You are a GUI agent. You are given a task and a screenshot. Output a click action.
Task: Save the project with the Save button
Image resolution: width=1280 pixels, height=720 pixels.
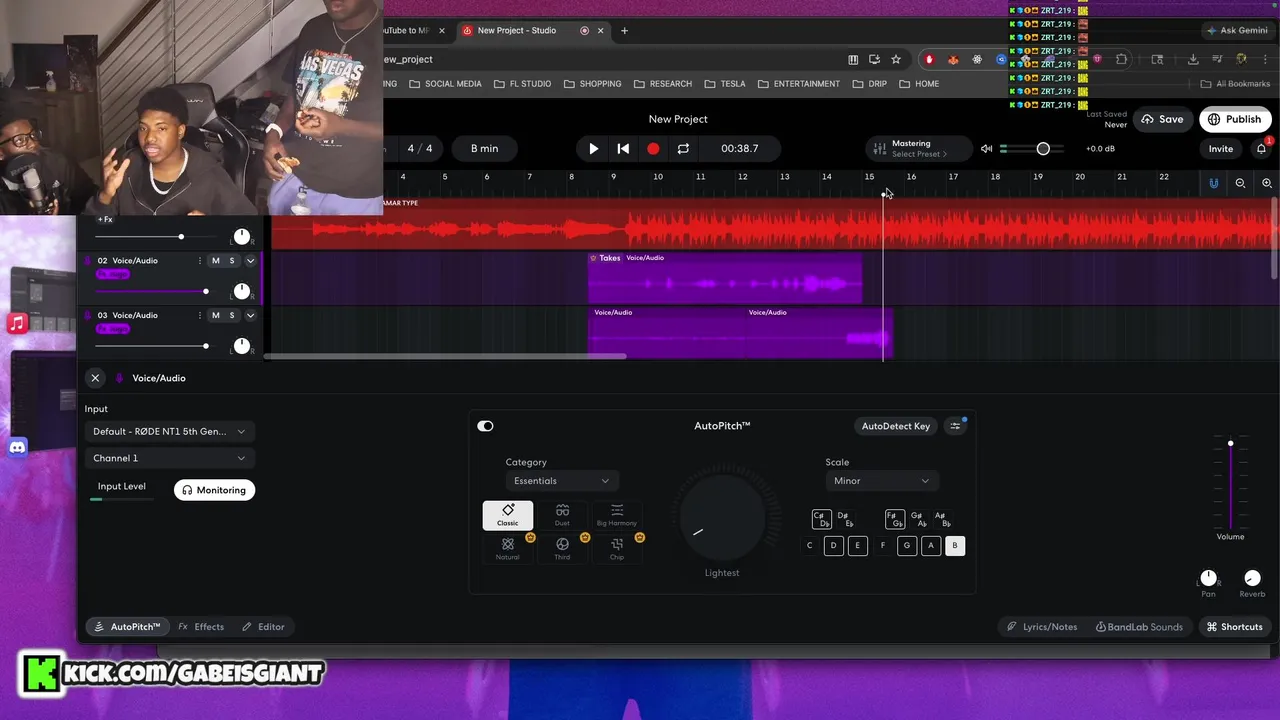(1162, 119)
